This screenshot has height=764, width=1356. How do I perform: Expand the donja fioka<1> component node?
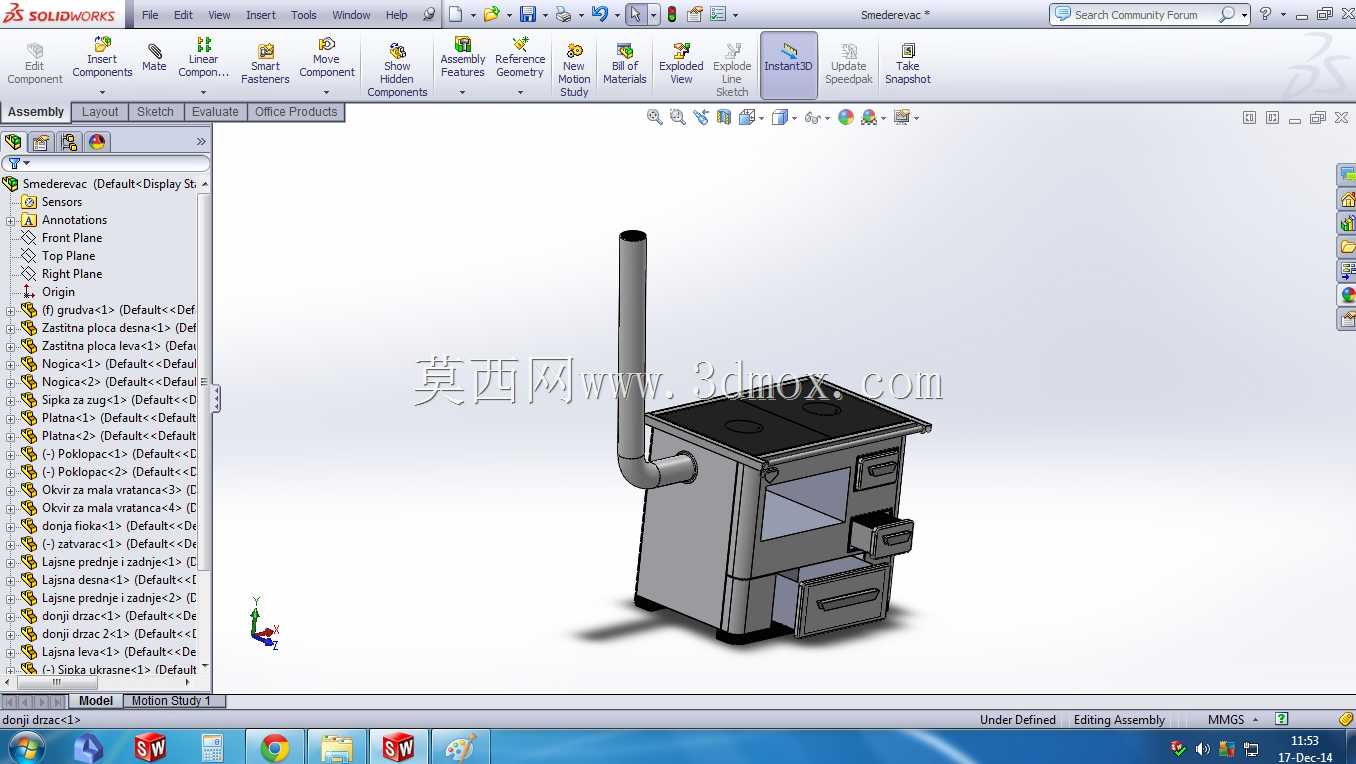pyautogui.click(x=11, y=526)
